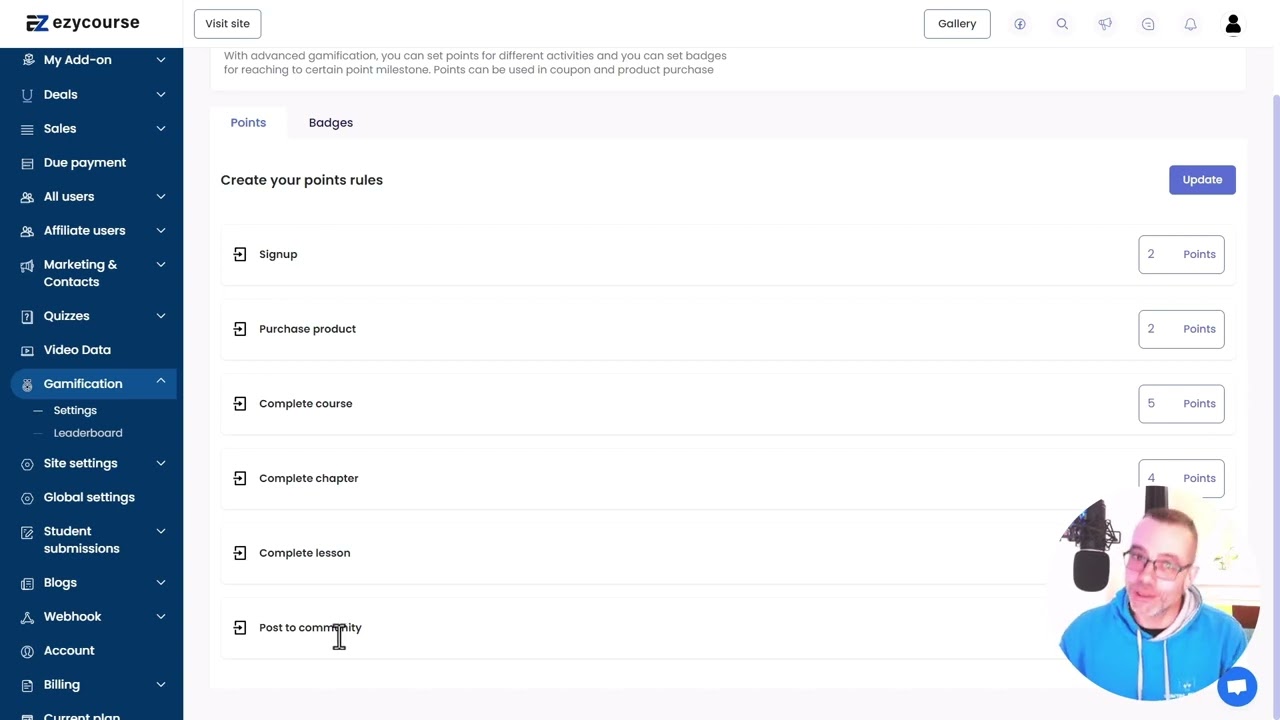
Task: Edit the Purchase product points field
Action: (1181, 329)
